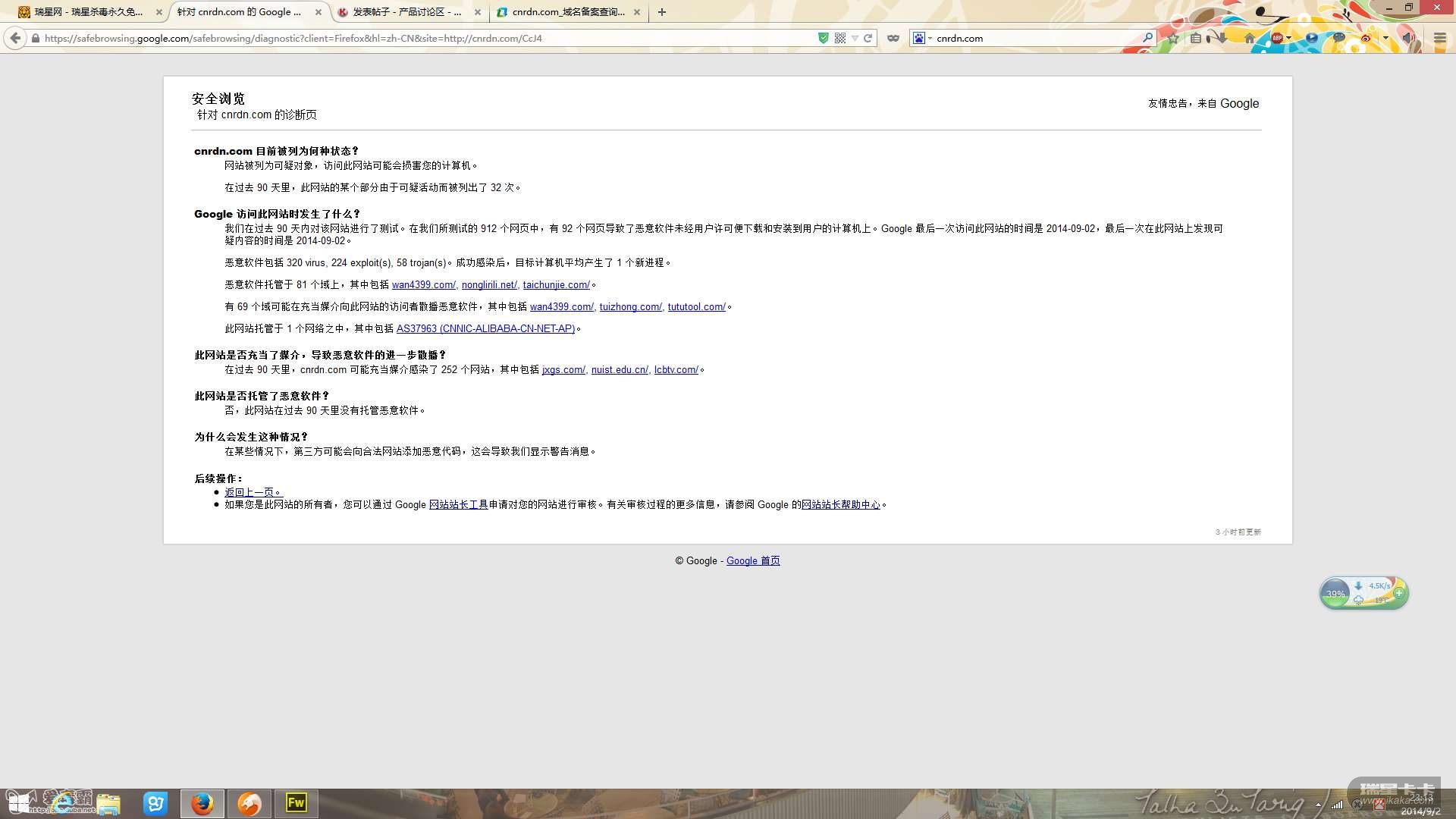The height and width of the screenshot is (819, 1456).
Task: Click the QR code icon in address bar
Action: click(x=839, y=38)
